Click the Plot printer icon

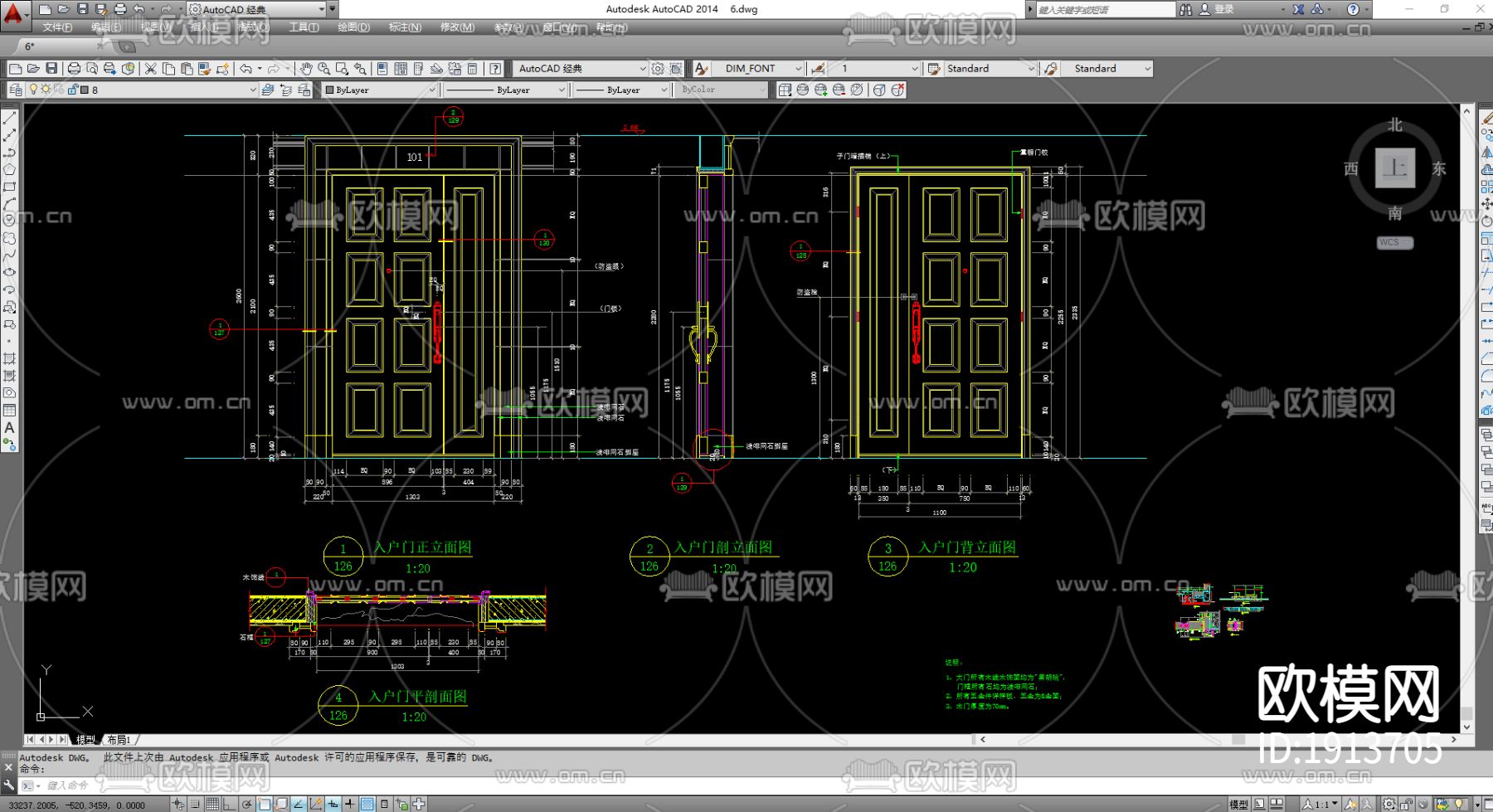click(x=74, y=69)
